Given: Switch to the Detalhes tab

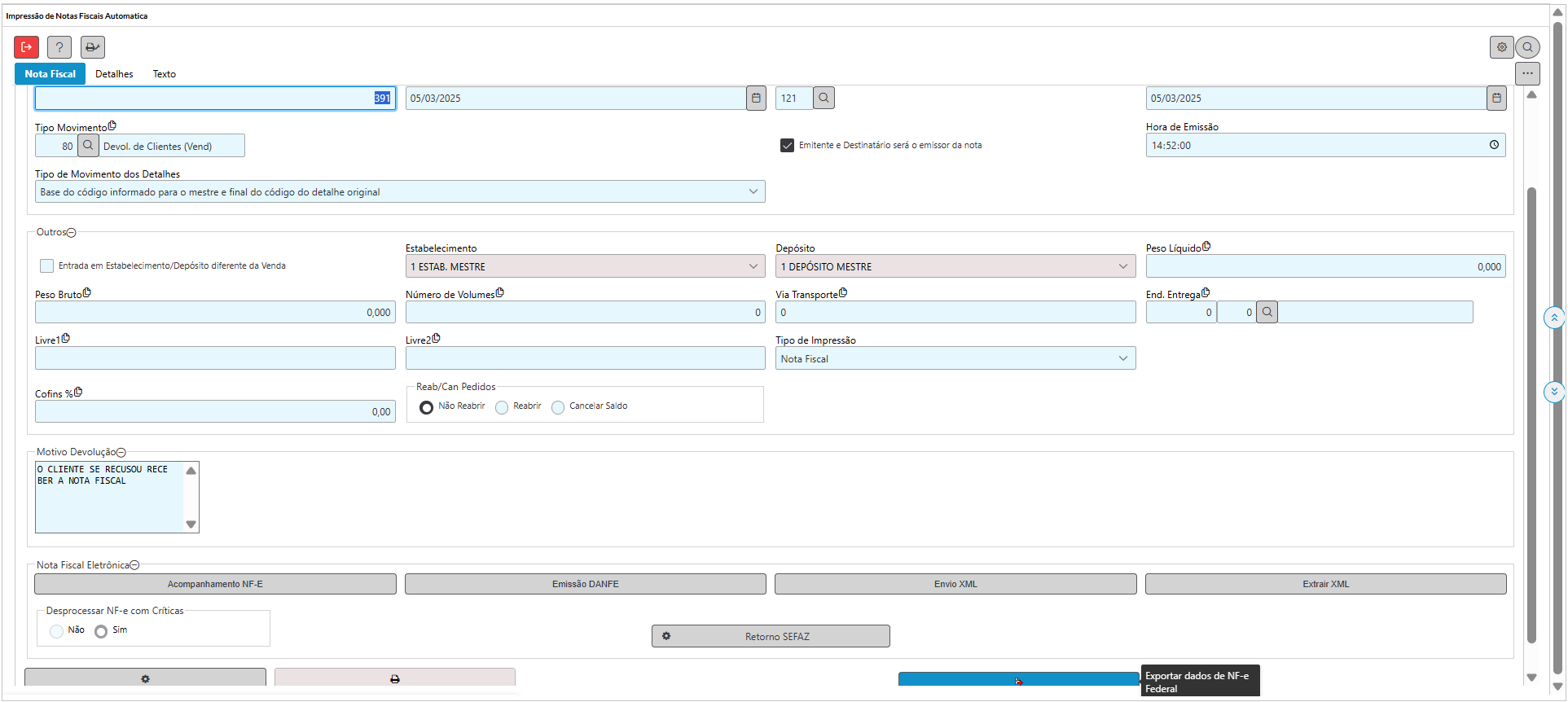Looking at the screenshot, I should [114, 73].
